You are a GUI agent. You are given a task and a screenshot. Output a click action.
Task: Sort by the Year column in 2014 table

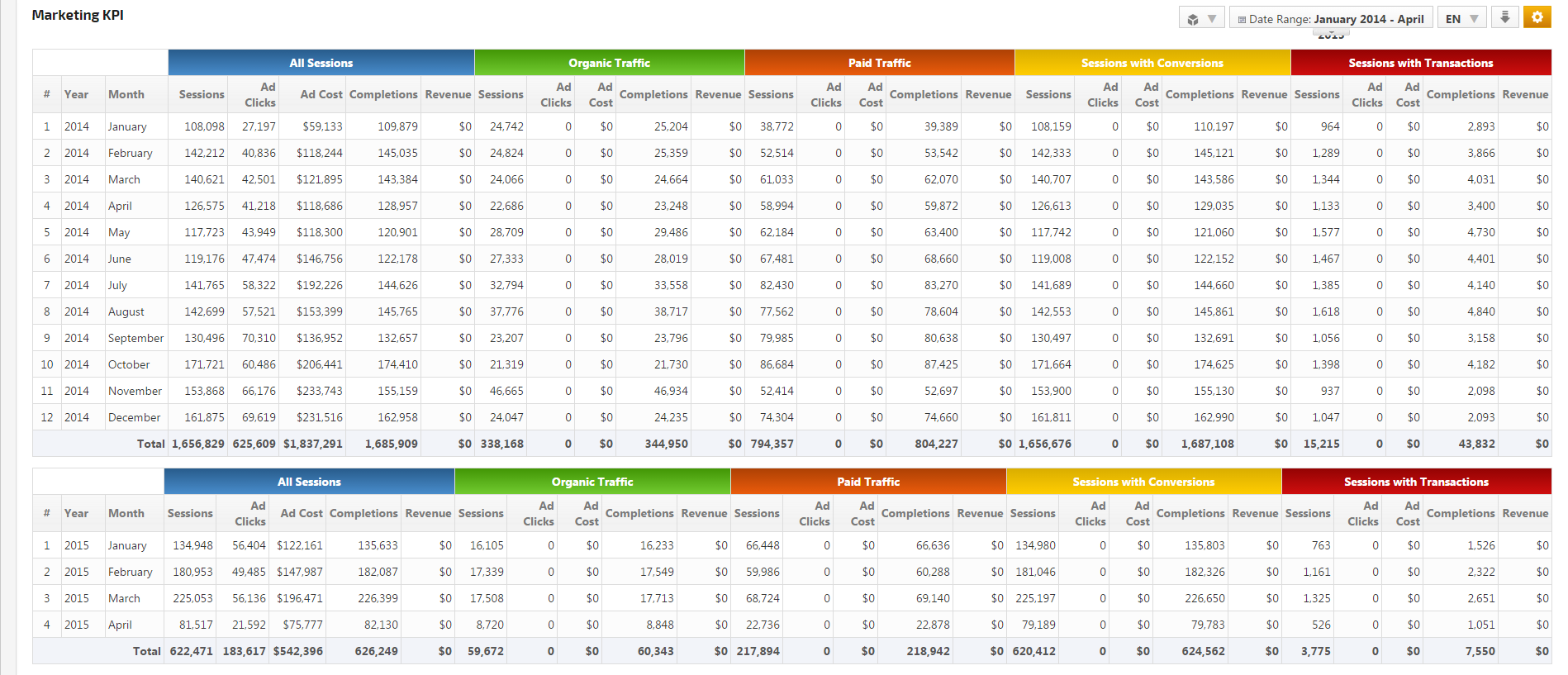[76, 94]
